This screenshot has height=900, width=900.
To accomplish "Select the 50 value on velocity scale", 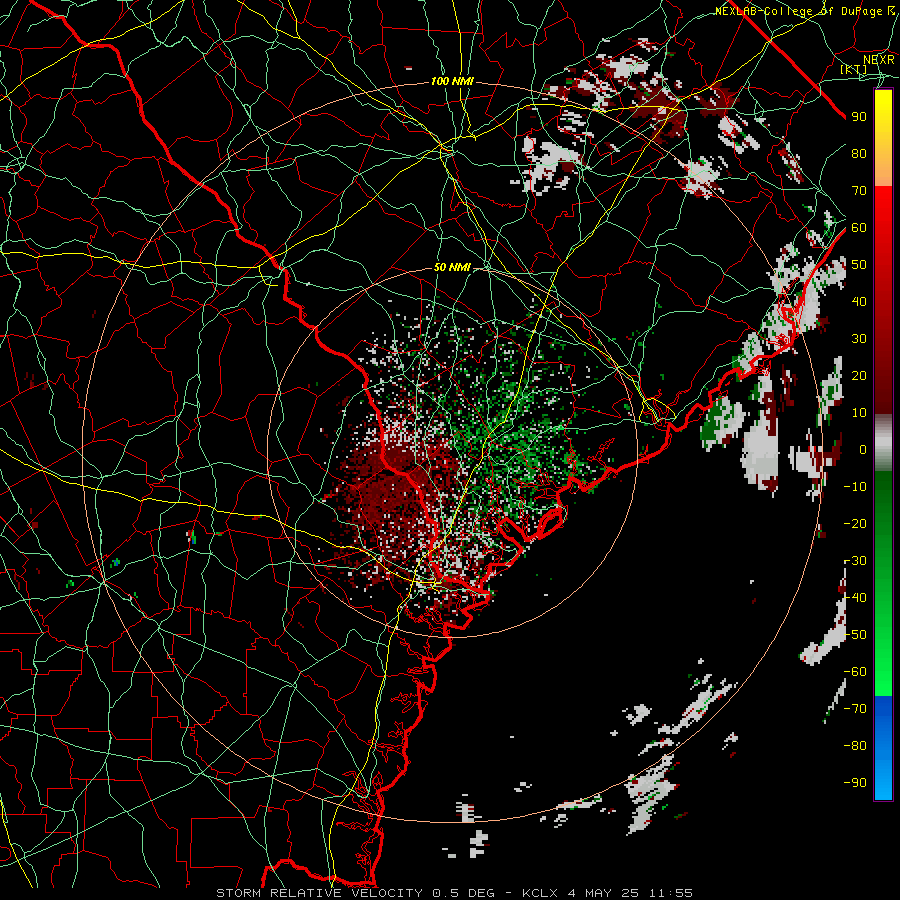I will click(x=859, y=265).
